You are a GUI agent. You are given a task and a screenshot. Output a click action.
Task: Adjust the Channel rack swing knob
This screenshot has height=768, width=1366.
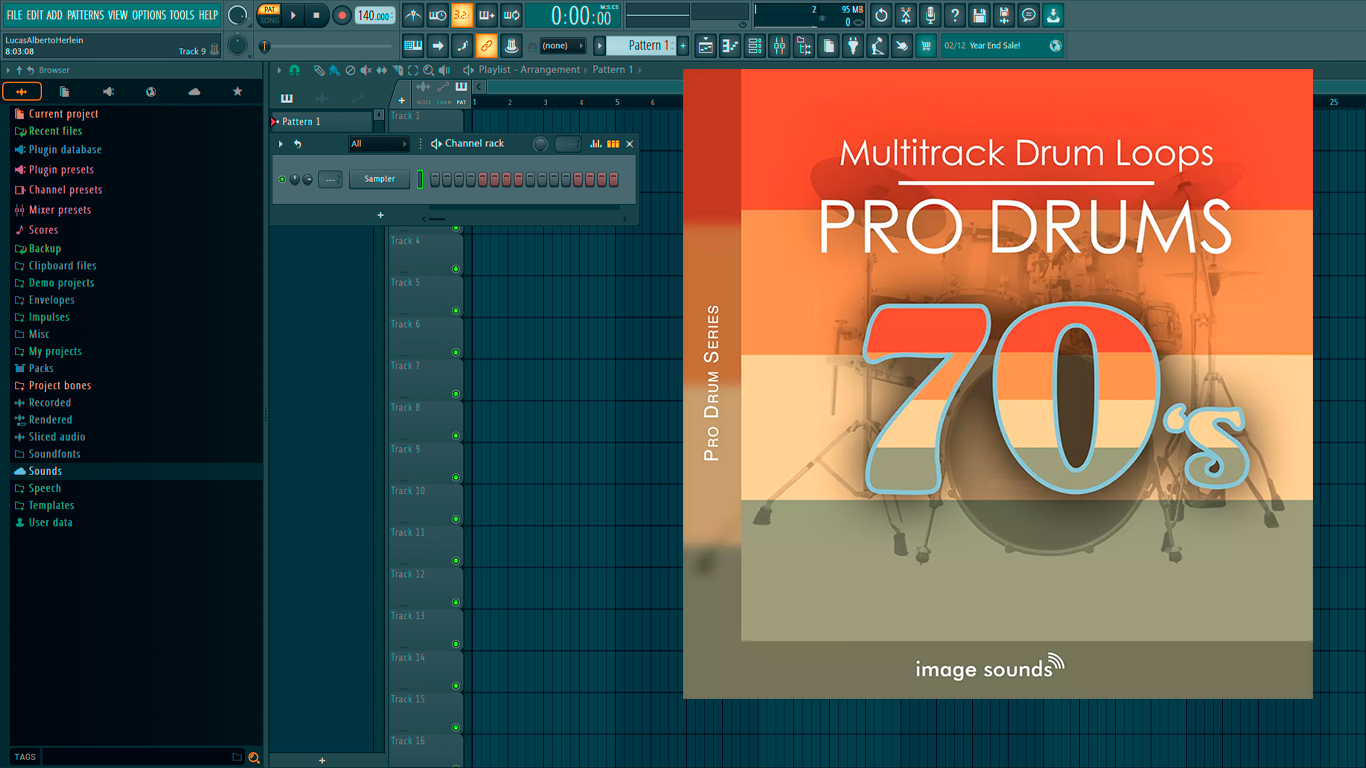540,144
